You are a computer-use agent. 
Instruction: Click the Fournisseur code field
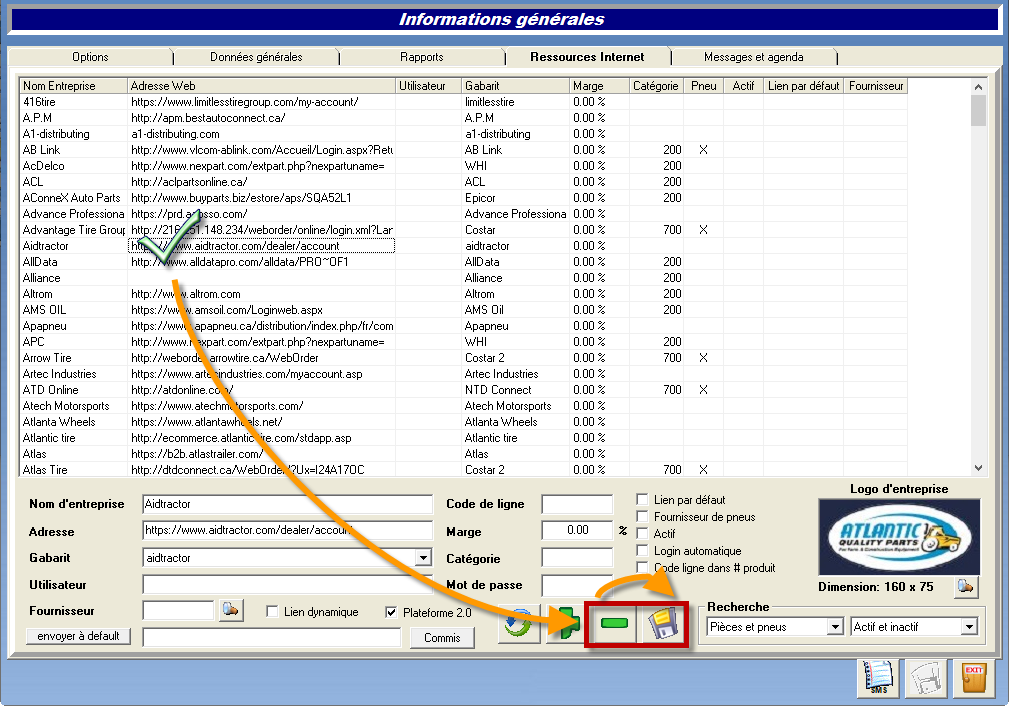click(178, 610)
